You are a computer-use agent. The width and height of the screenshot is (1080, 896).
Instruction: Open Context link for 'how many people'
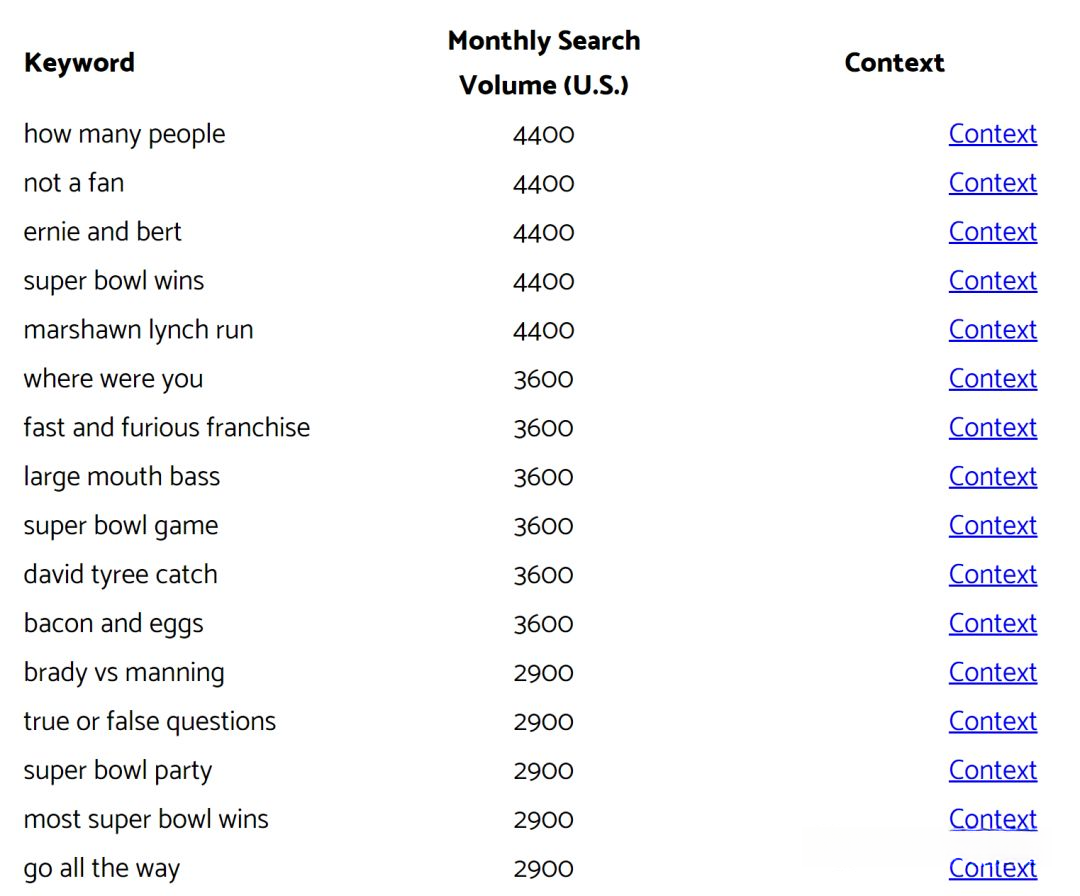coord(992,134)
